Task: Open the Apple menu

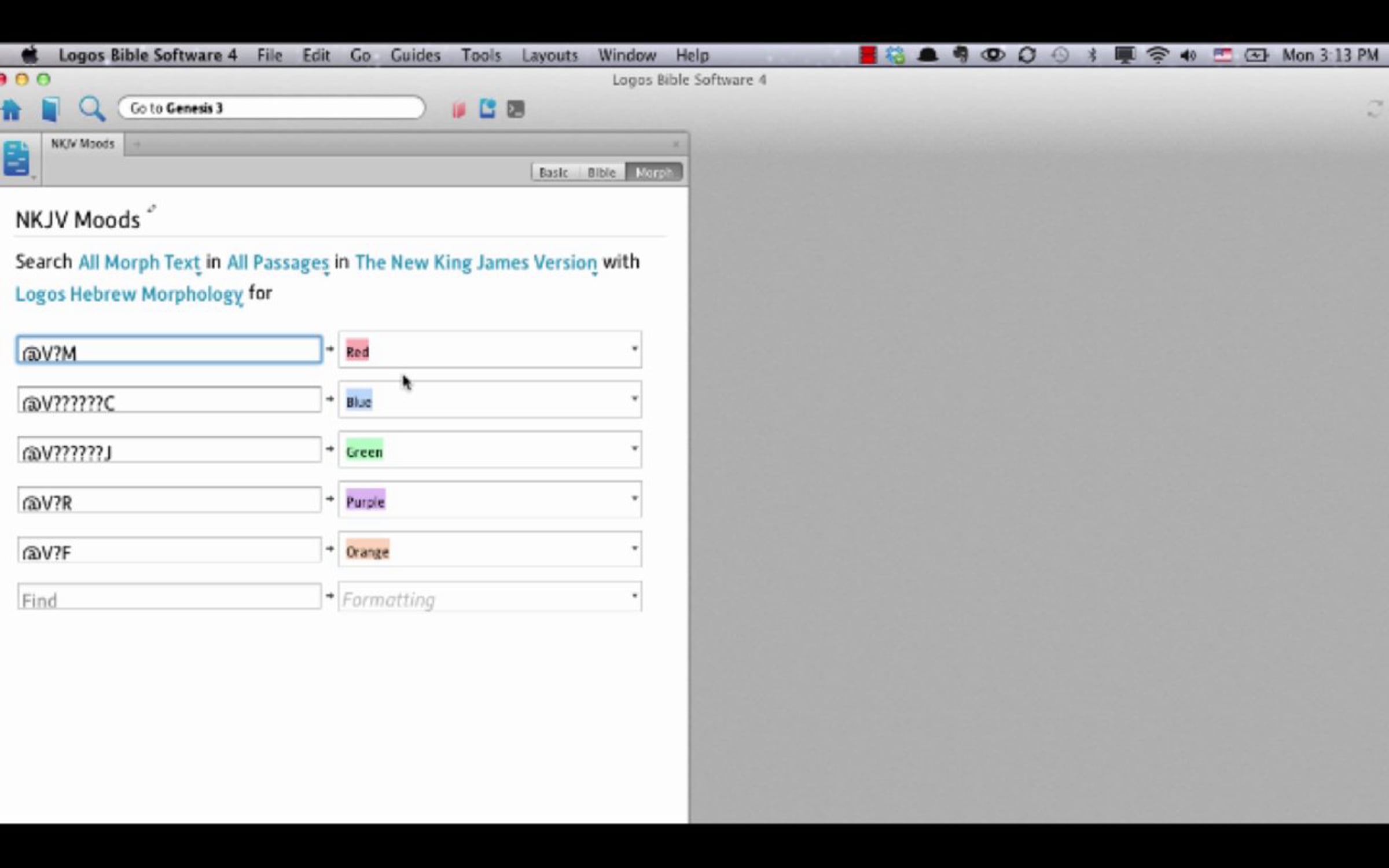Action: 29,56
